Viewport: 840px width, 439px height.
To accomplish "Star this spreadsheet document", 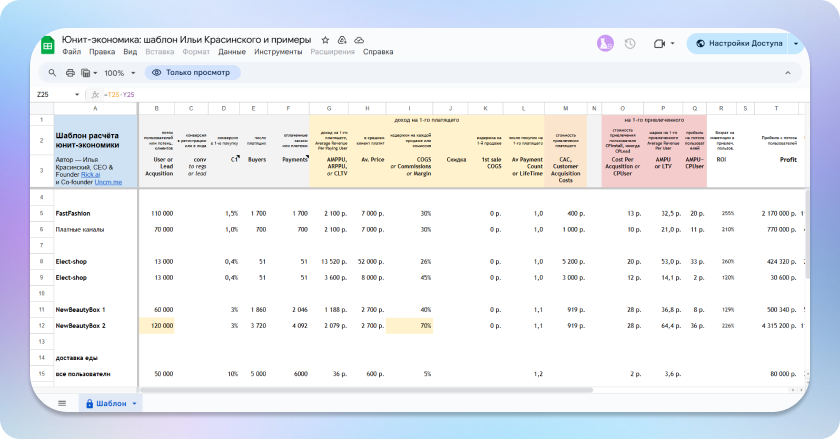I will coord(326,38).
